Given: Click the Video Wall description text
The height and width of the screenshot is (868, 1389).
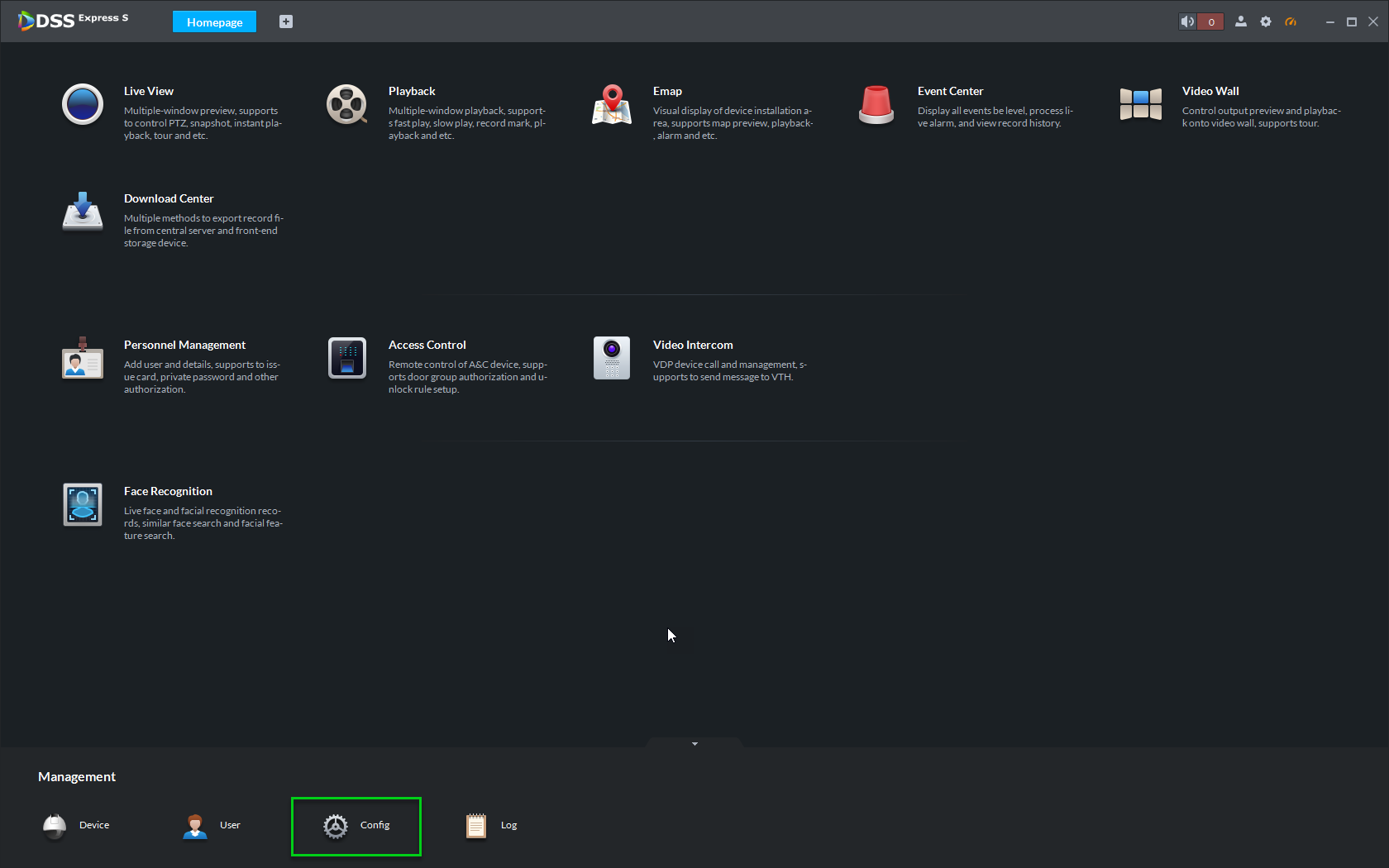Looking at the screenshot, I should pyautogui.click(x=1262, y=117).
